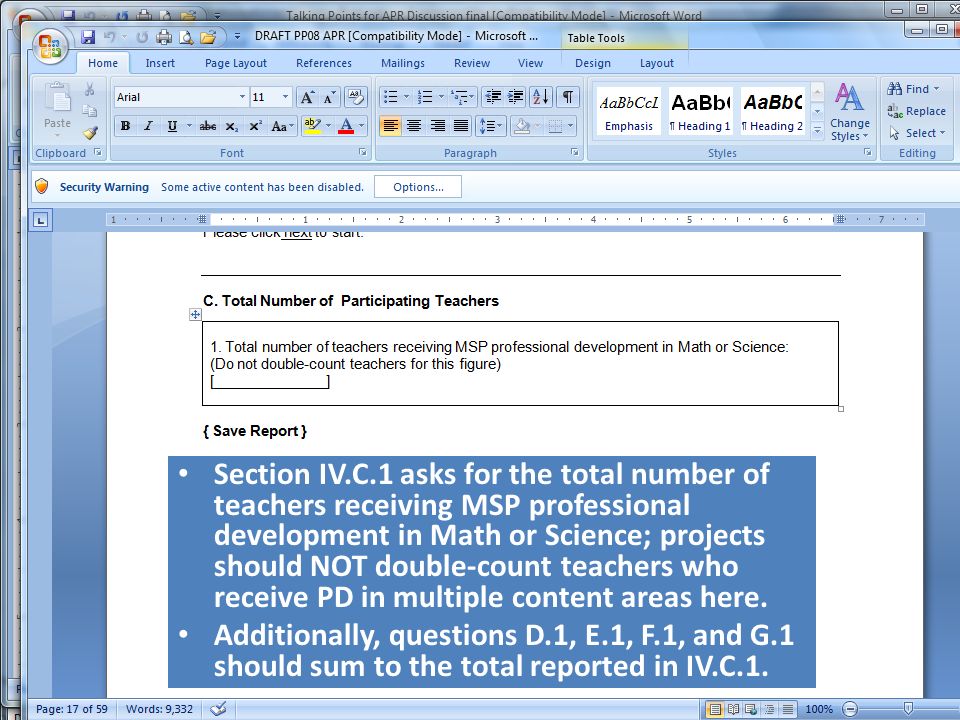The height and width of the screenshot is (720, 960).
Task: Click the proofing check icon in status bar
Action: coord(218,709)
